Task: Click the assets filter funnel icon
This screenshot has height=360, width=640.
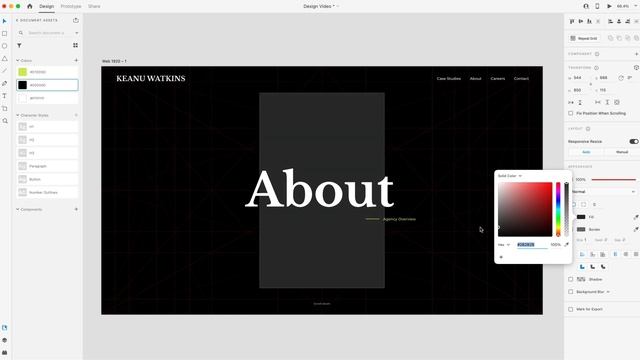Action: tap(19, 45)
